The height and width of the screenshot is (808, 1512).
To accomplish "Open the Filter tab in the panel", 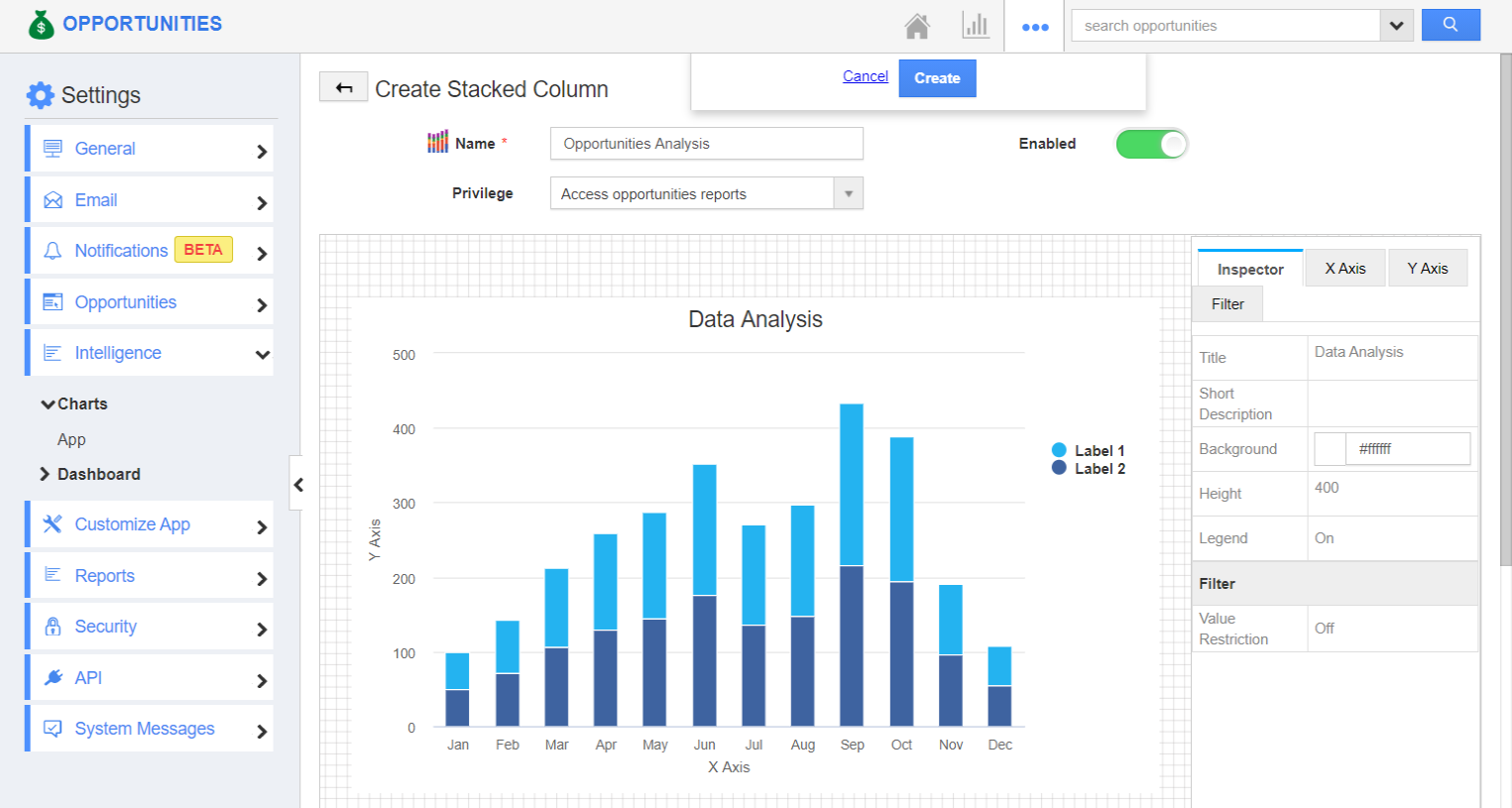I will (x=1226, y=304).
